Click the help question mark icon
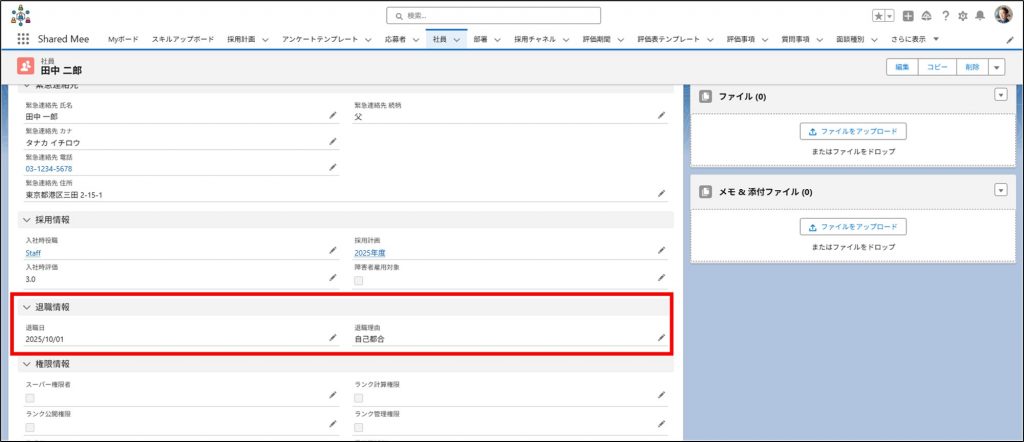Image resolution: width=1024 pixels, height=442 pixels. pyautogui.click(x=945, y=16)
